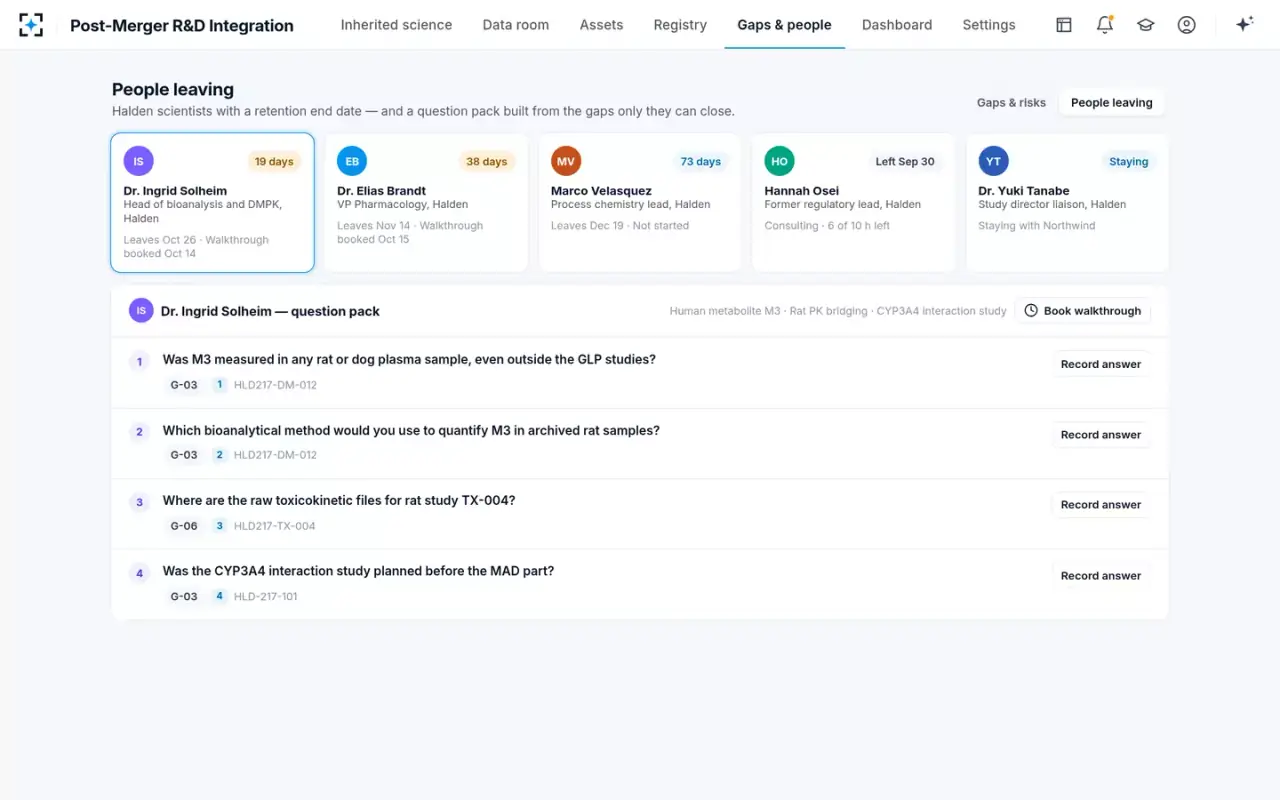Open the AI sparkle assistant

1245,25
